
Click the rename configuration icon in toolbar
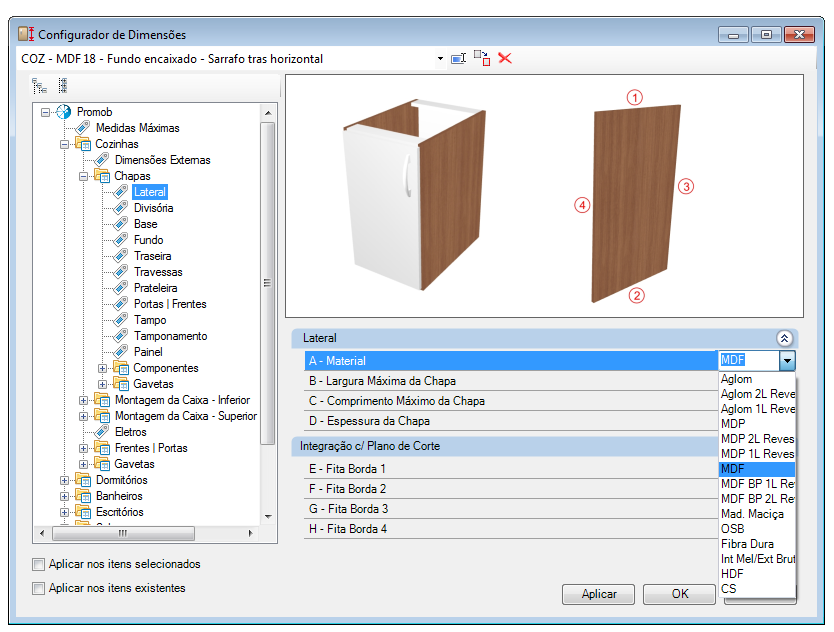pyautogui.click(x=458, y=59)
